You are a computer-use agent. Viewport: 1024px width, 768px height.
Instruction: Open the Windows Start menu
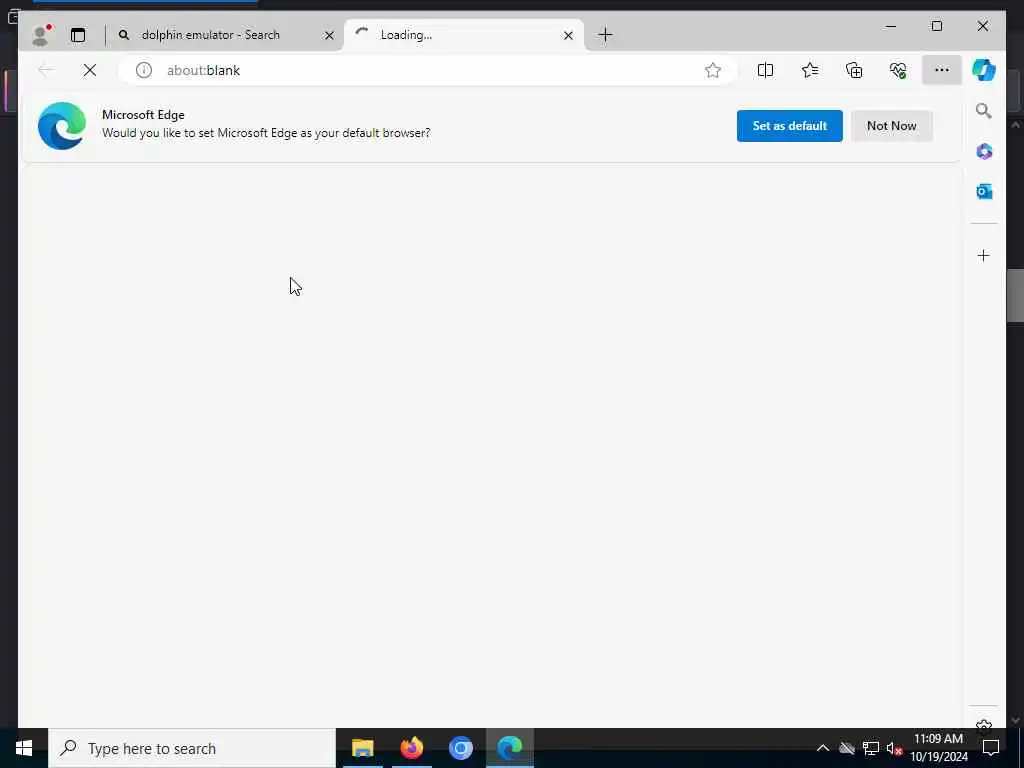point(24,748)
